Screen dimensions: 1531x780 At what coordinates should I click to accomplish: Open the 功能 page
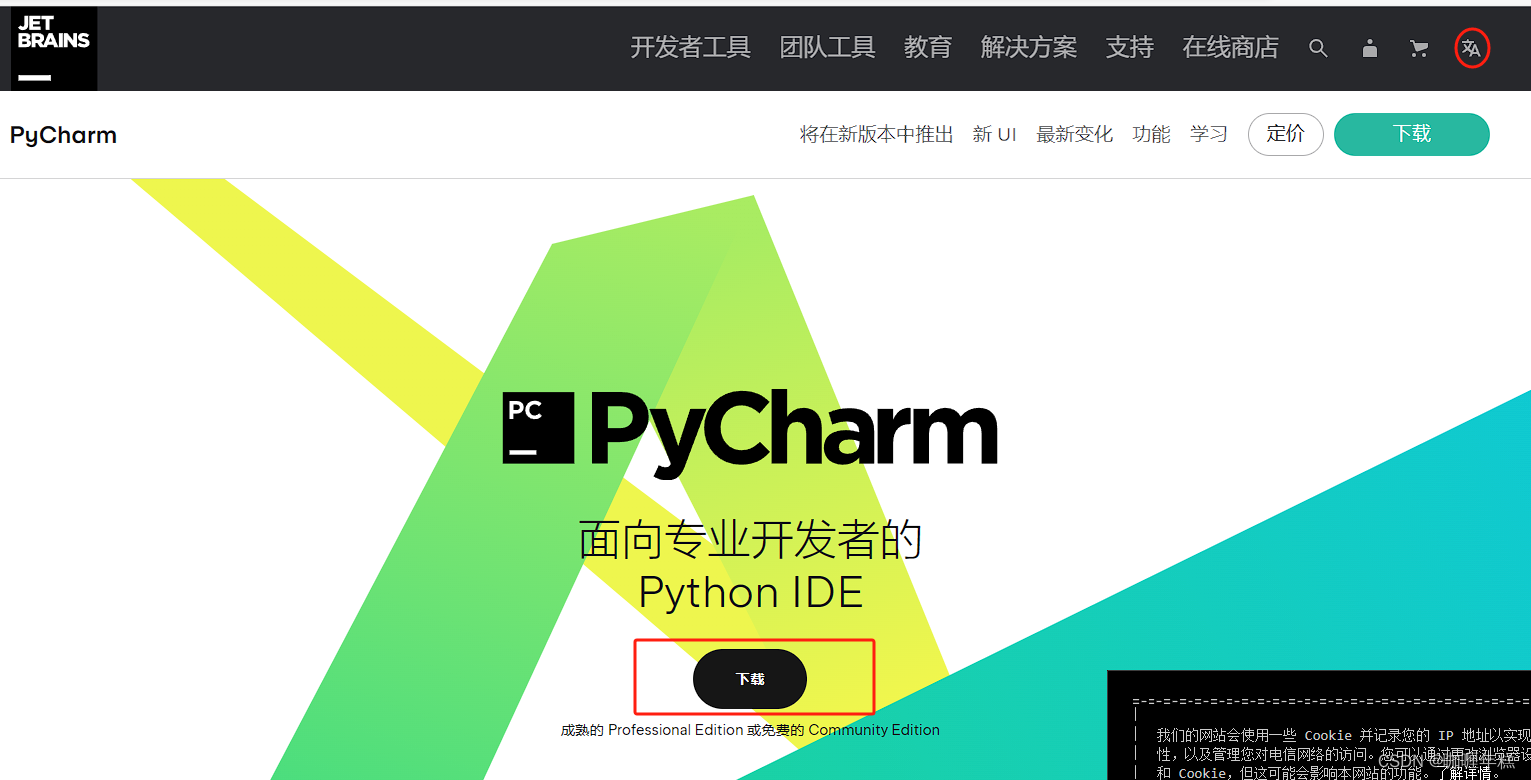(x=1151, y=134)
